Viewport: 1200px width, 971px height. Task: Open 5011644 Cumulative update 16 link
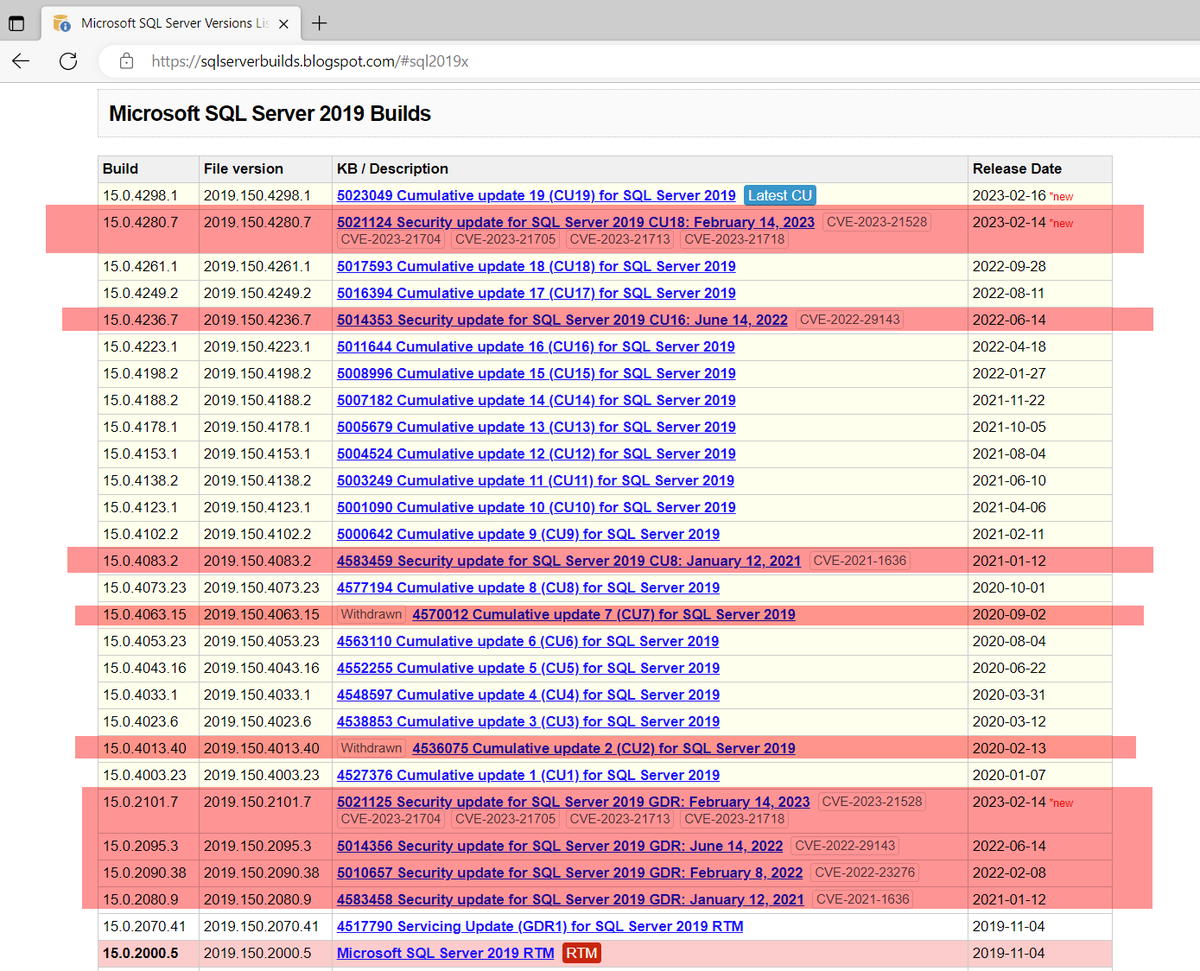pyautogui.click(x=536, y=346)
